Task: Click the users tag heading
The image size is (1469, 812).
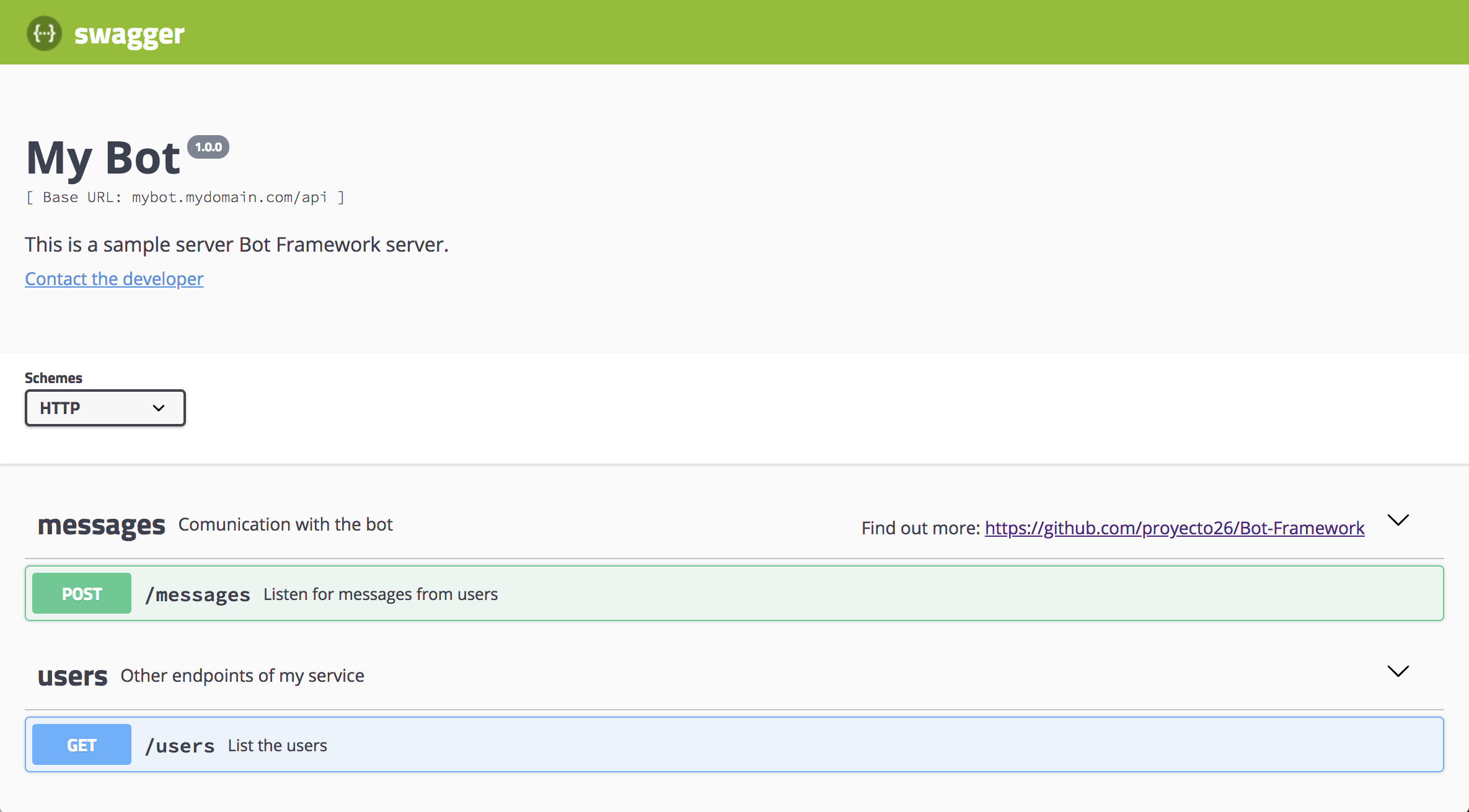Action: (x=73, y=676)
